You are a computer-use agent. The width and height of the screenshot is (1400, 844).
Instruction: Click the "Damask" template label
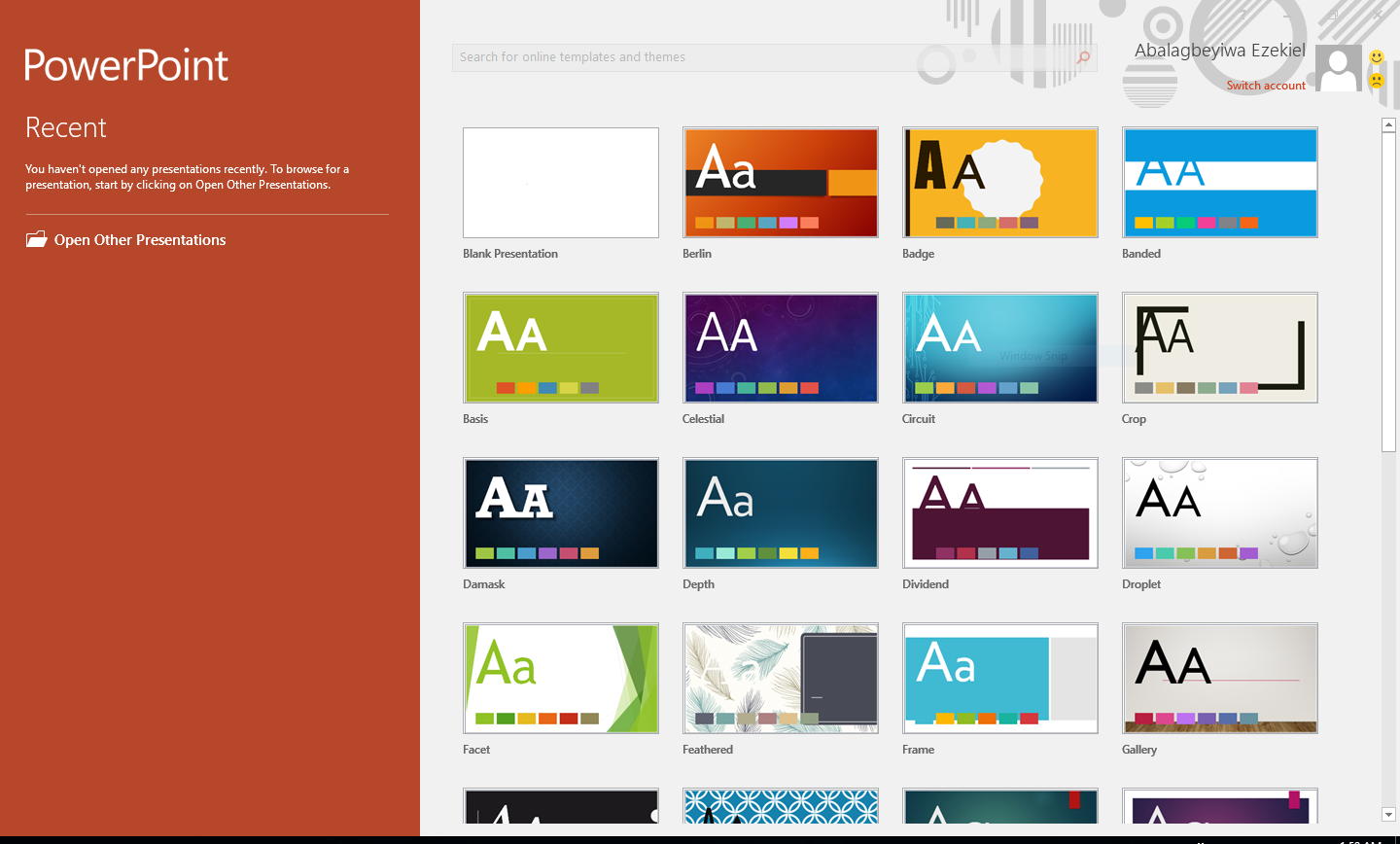(484, 584)
